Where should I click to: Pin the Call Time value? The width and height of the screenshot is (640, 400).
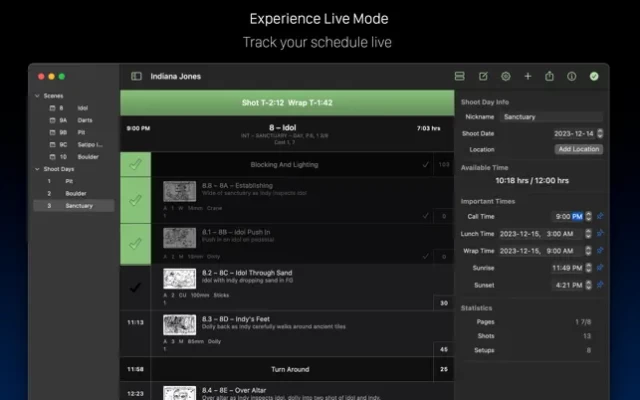[600, 216]
